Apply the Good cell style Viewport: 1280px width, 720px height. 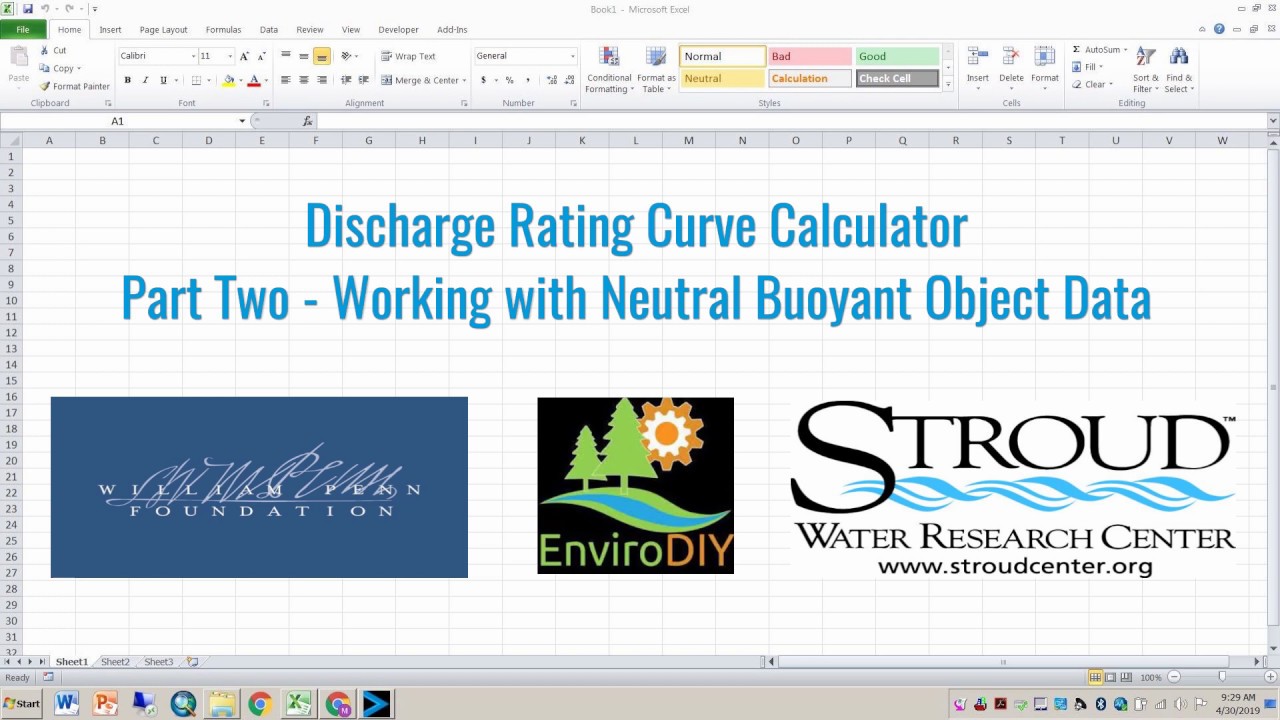898,57
